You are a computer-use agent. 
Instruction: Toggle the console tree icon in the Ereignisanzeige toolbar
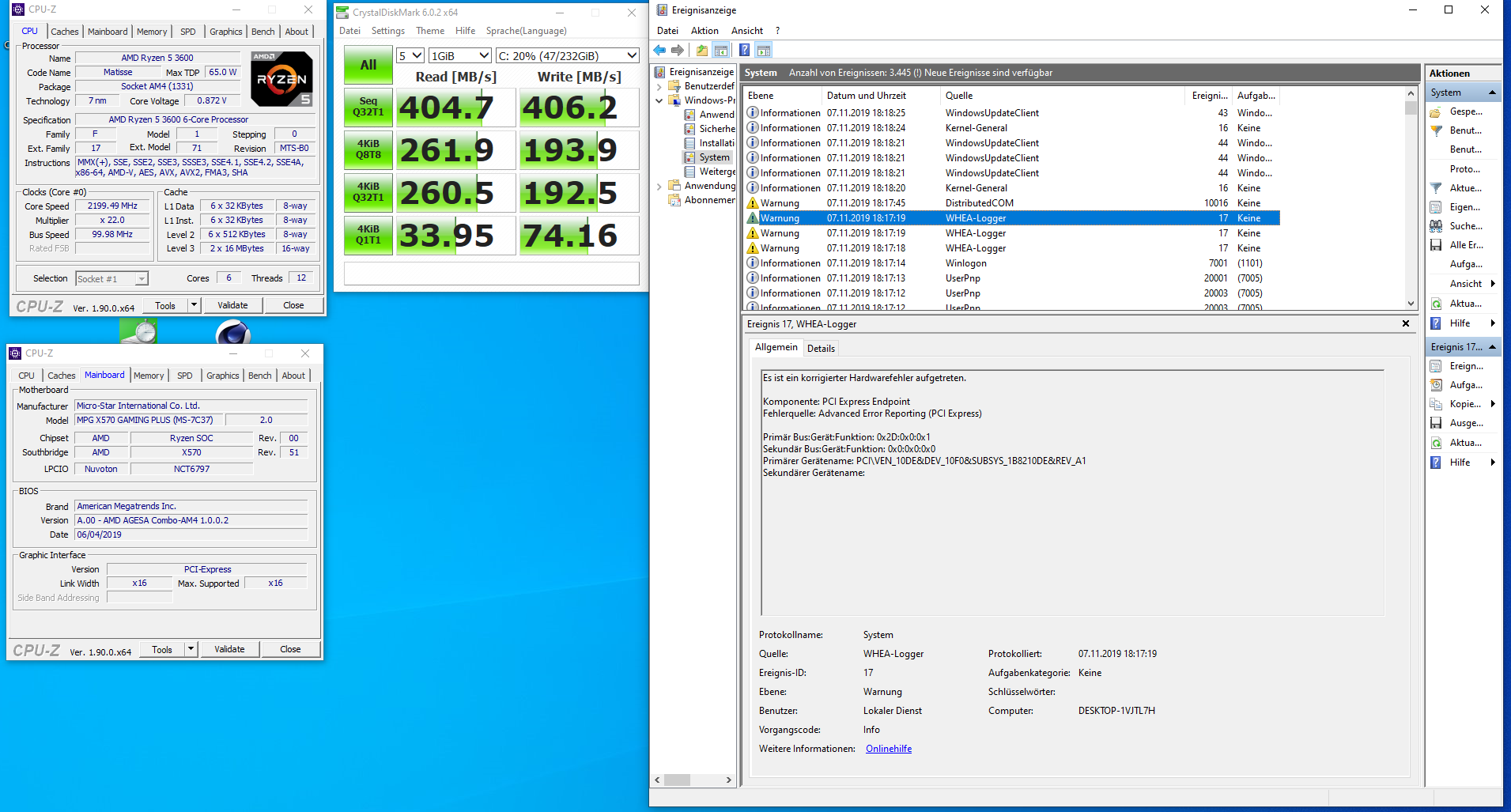721,51
